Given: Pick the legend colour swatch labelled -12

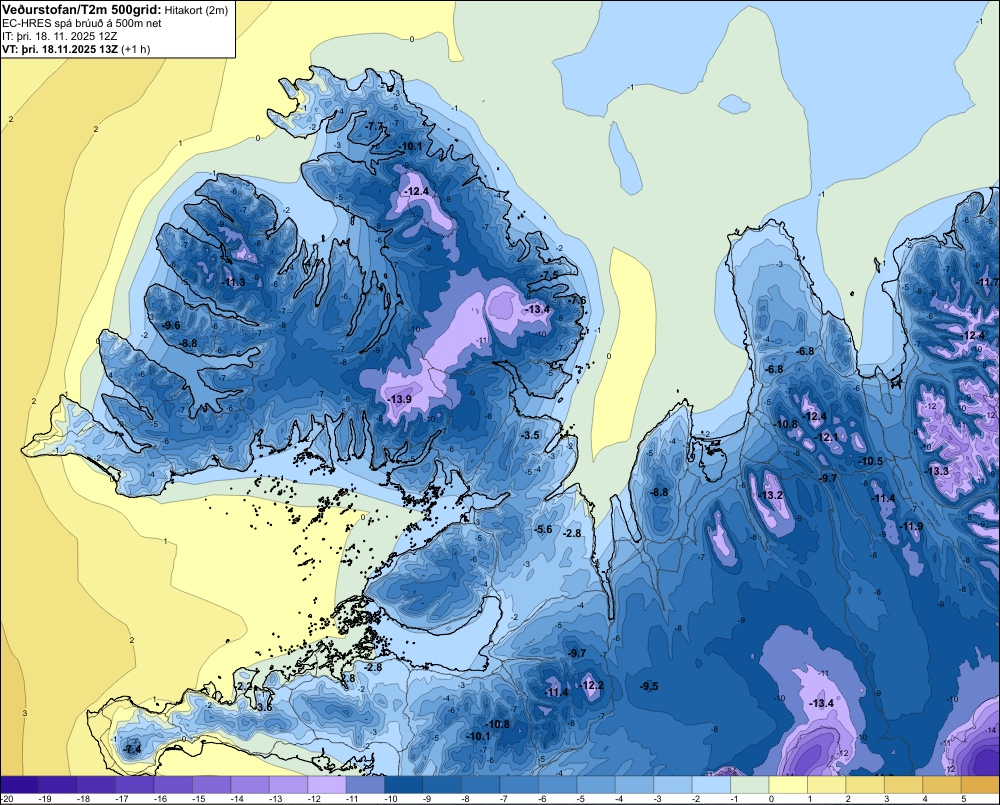Looking at the screenshot, I should point(327,784).
